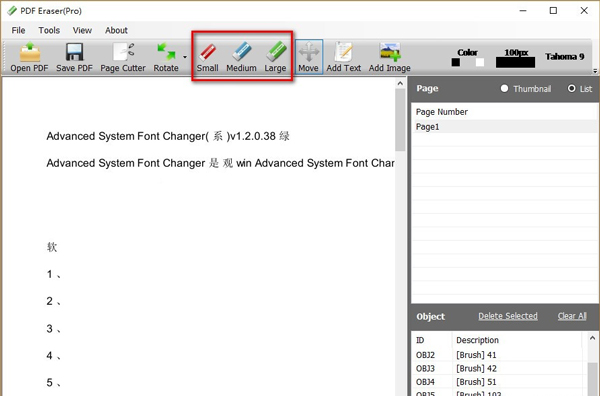Viewport: 600px width, 396px height.
Task: Maximize the PDF Eraser window
Action: click(x=553, y=11)
